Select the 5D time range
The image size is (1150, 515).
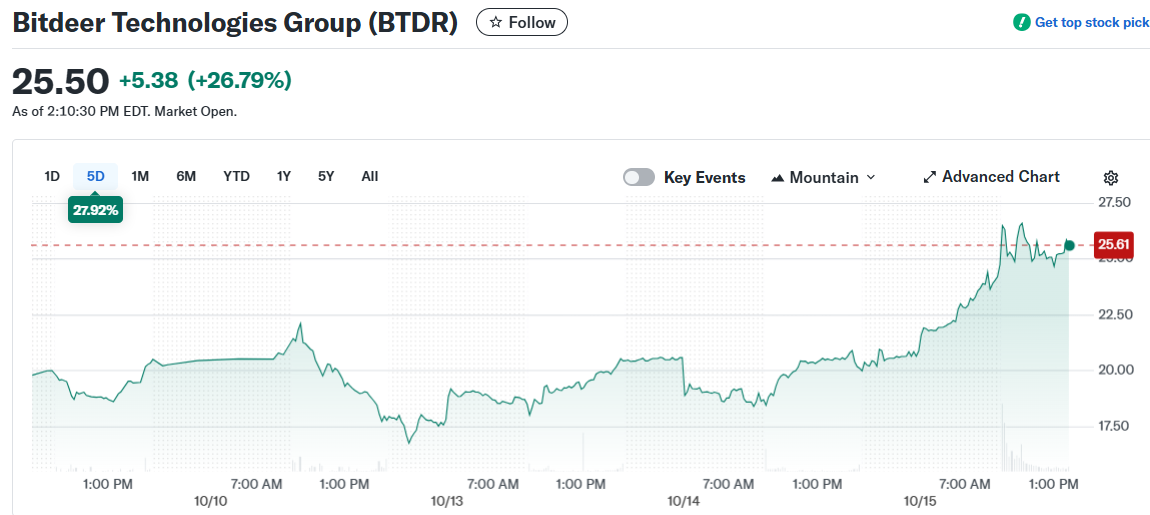pyautogui.click(x=95, y=176)
